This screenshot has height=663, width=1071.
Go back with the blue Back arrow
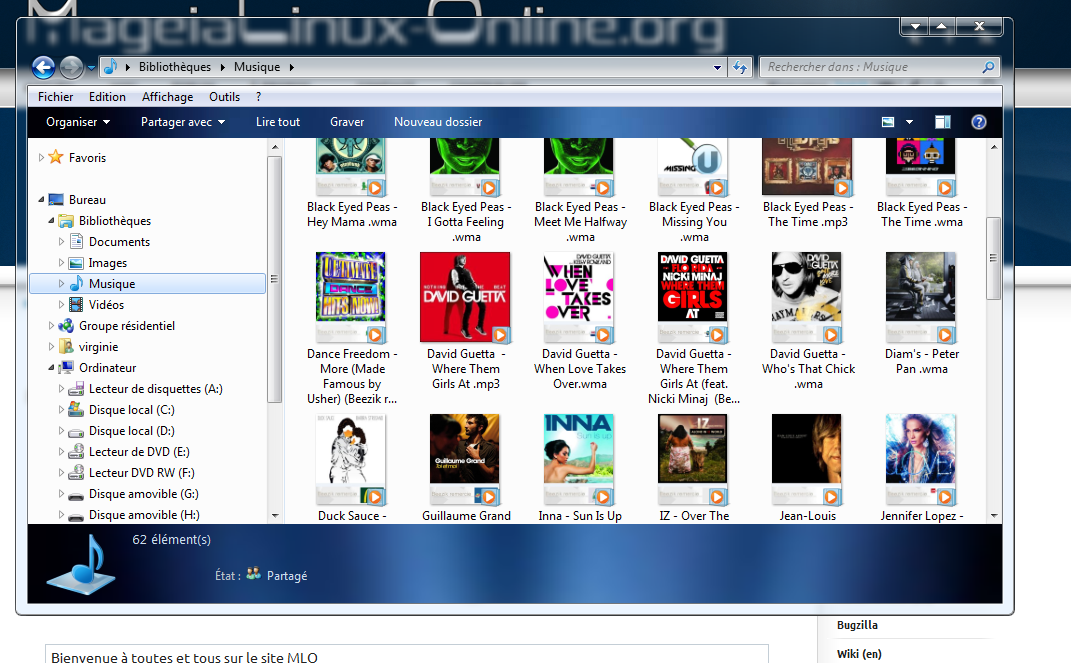(x=43, y=67)
